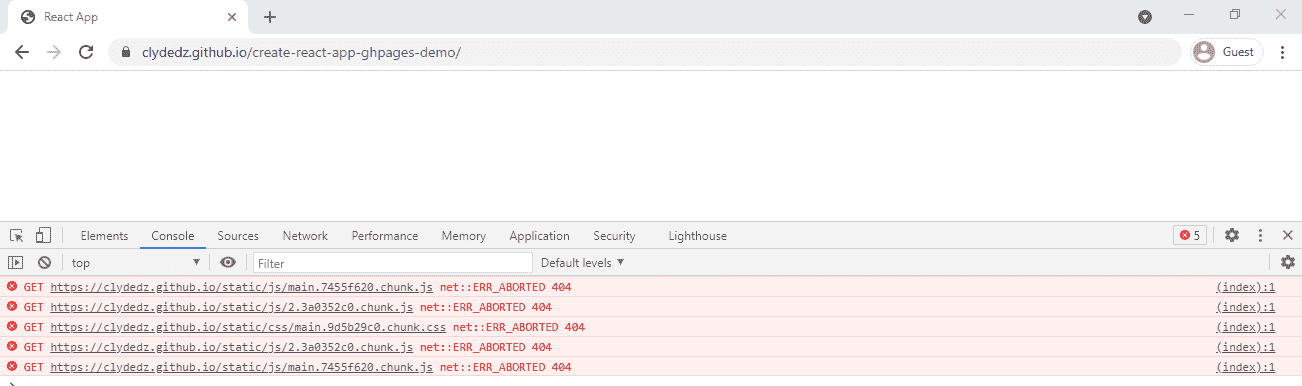Toggle the live expression eye icon
Viewport: 1302px width, 386px height.
[228, 262]
